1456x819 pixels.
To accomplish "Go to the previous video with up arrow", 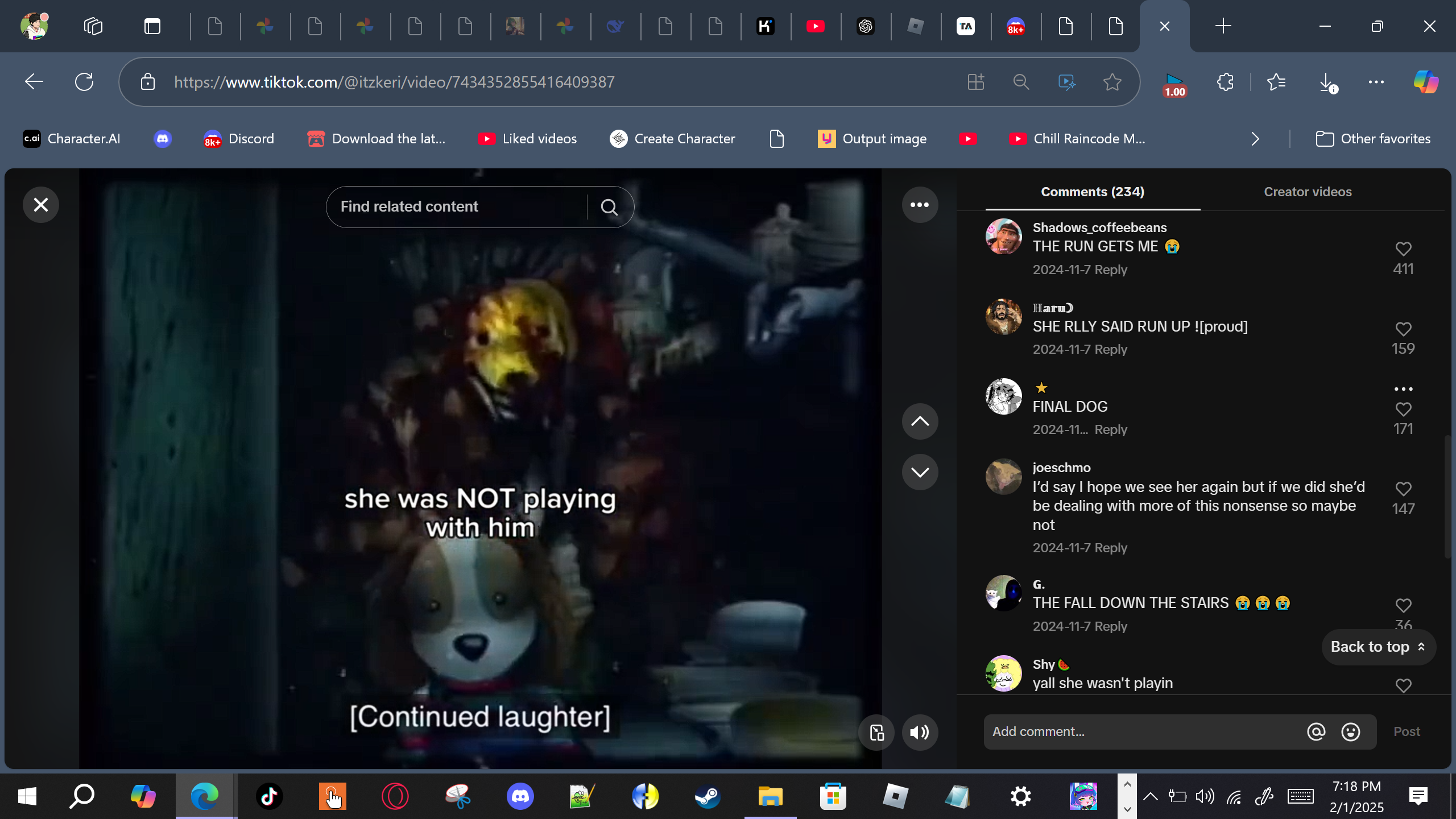I will tap(920, 421).
